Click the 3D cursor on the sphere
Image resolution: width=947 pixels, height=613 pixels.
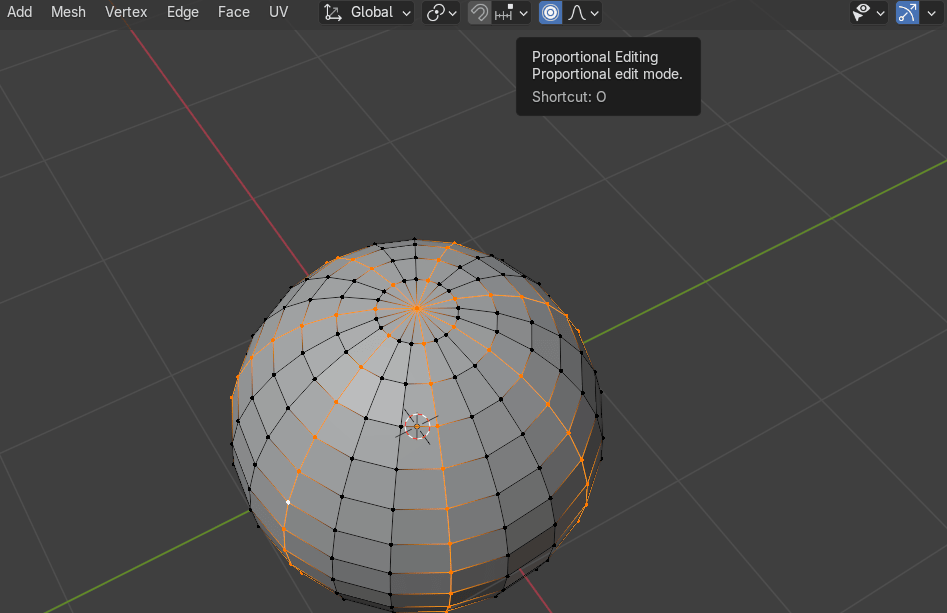click(417, 427)
